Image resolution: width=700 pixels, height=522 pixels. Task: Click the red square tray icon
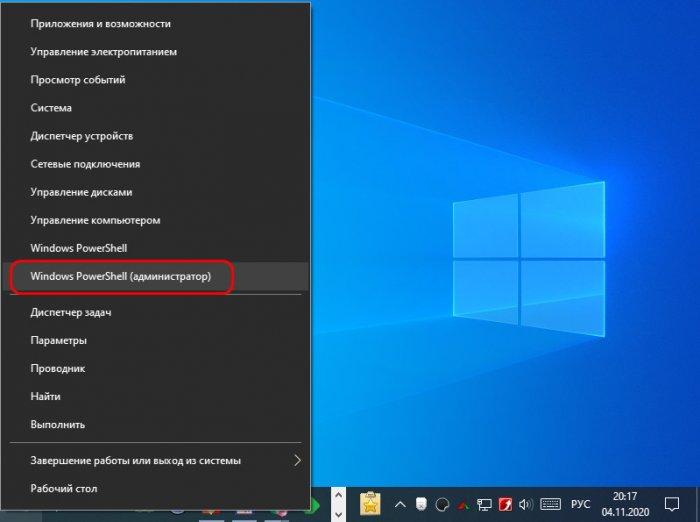[x=505, y=505]
